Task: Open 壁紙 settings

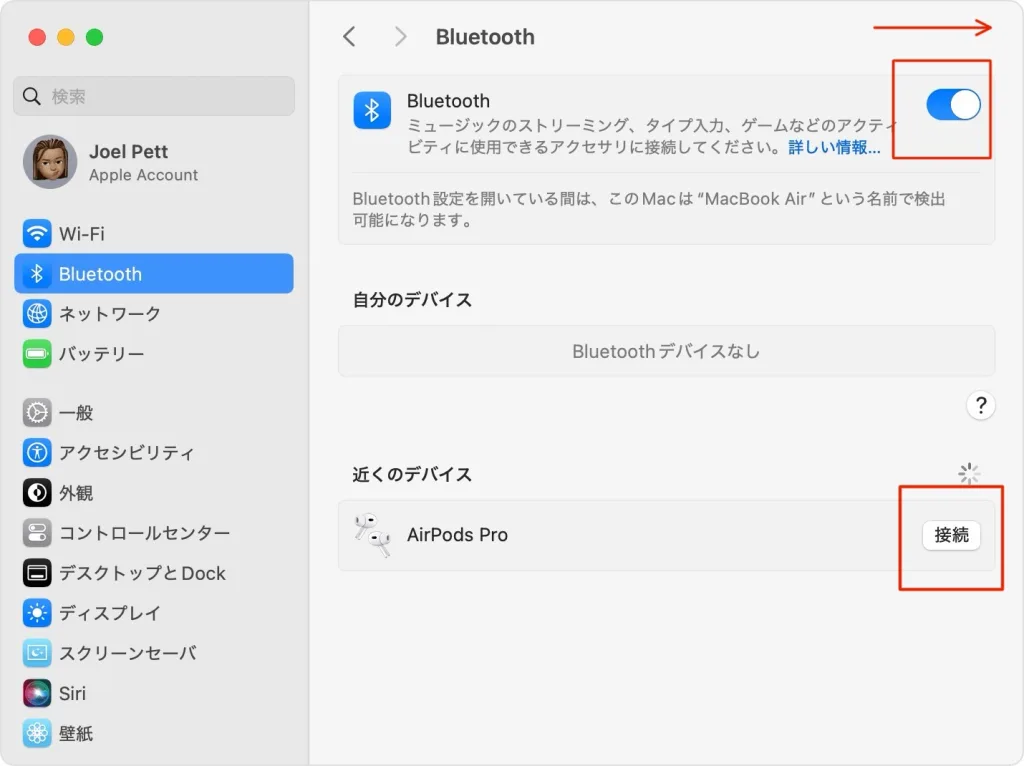Action: coord(154,733)
